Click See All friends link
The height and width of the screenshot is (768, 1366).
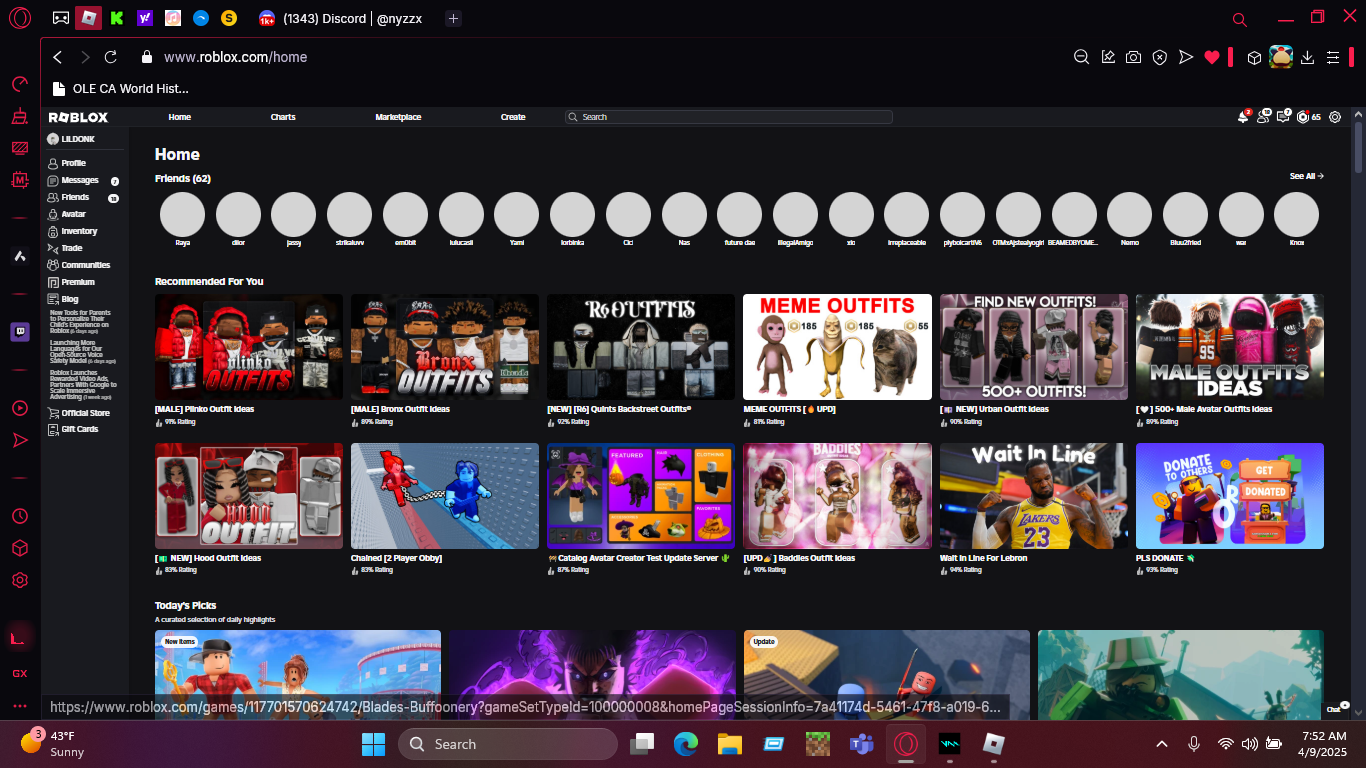pyautogui.click(x=1306, y=176)
